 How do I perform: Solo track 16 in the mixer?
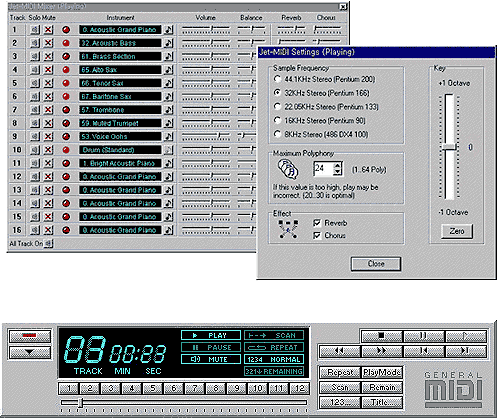point(34,230)
